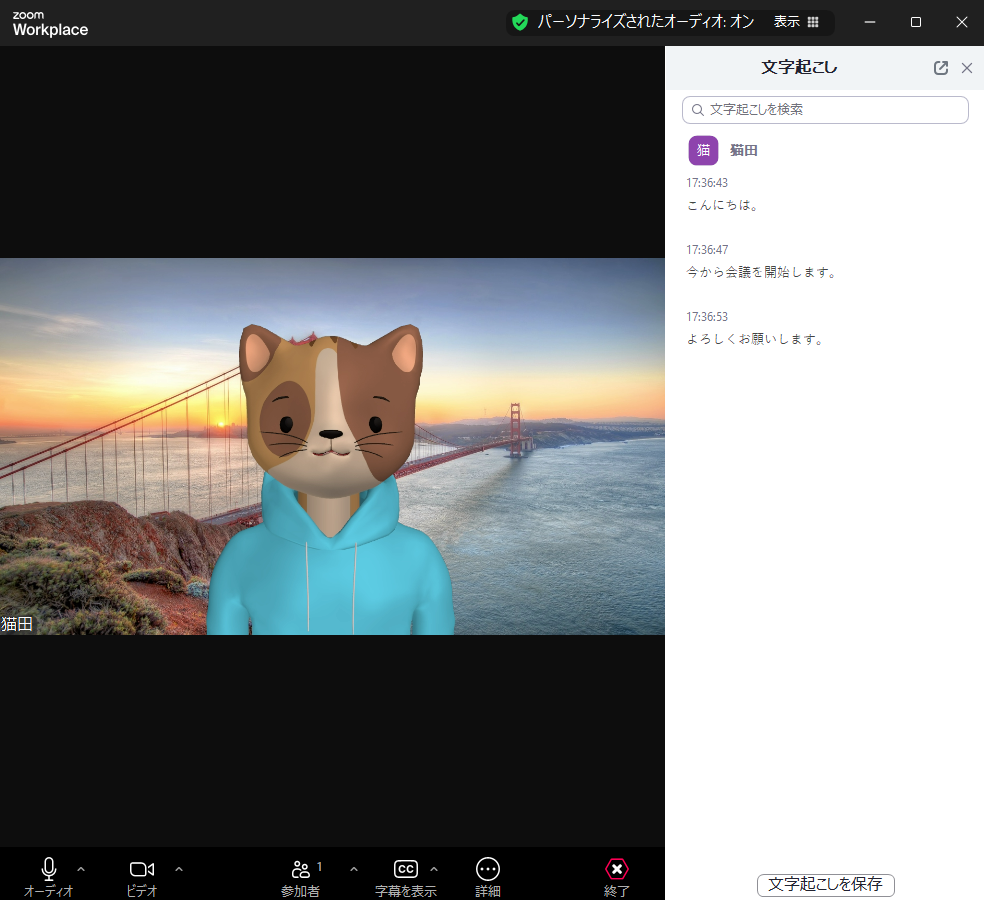Screen dimensions: 984x900
Task: Open the 詳細 more options menu
Action: click(x=488, y=877)
